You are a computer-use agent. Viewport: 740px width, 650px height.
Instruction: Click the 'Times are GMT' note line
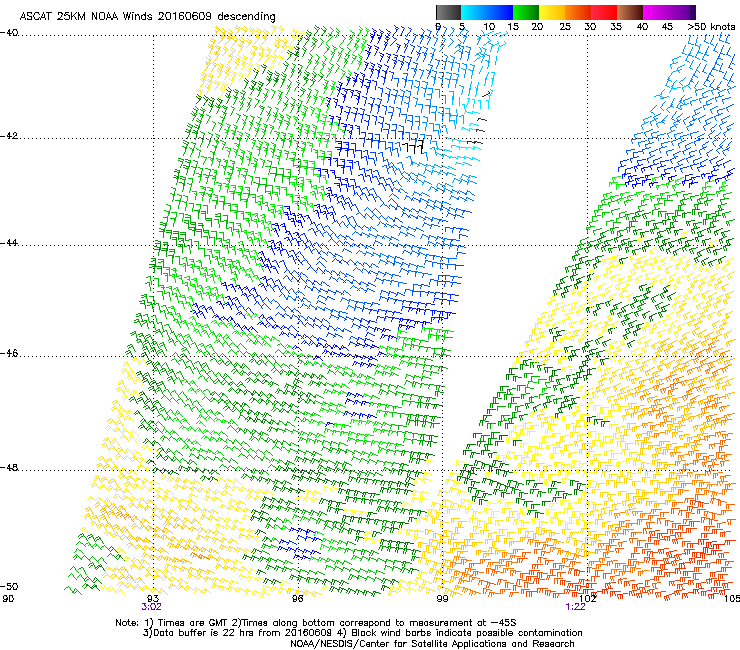(316, 623)
